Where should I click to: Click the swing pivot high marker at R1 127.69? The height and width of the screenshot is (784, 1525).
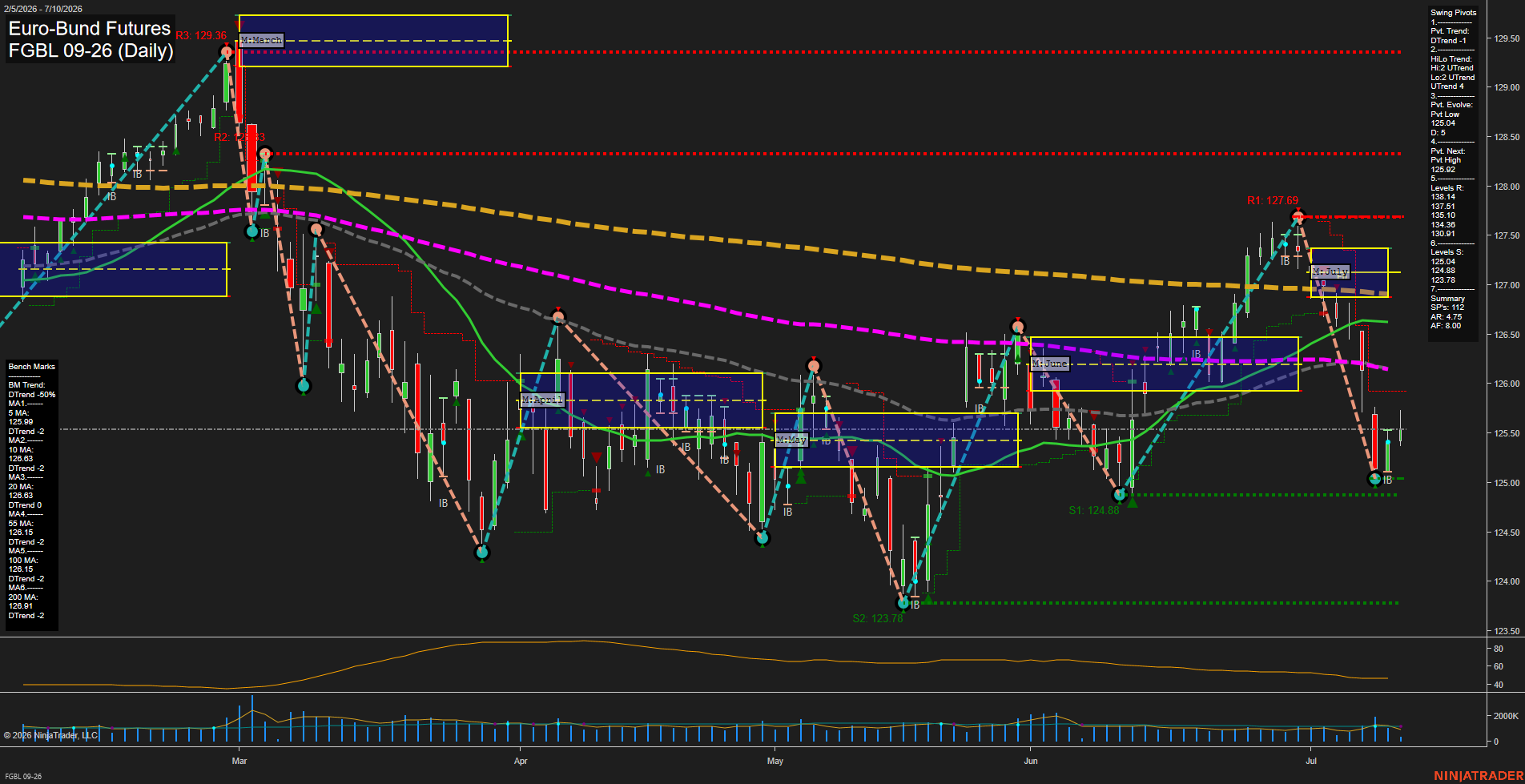coord(1298,217)
